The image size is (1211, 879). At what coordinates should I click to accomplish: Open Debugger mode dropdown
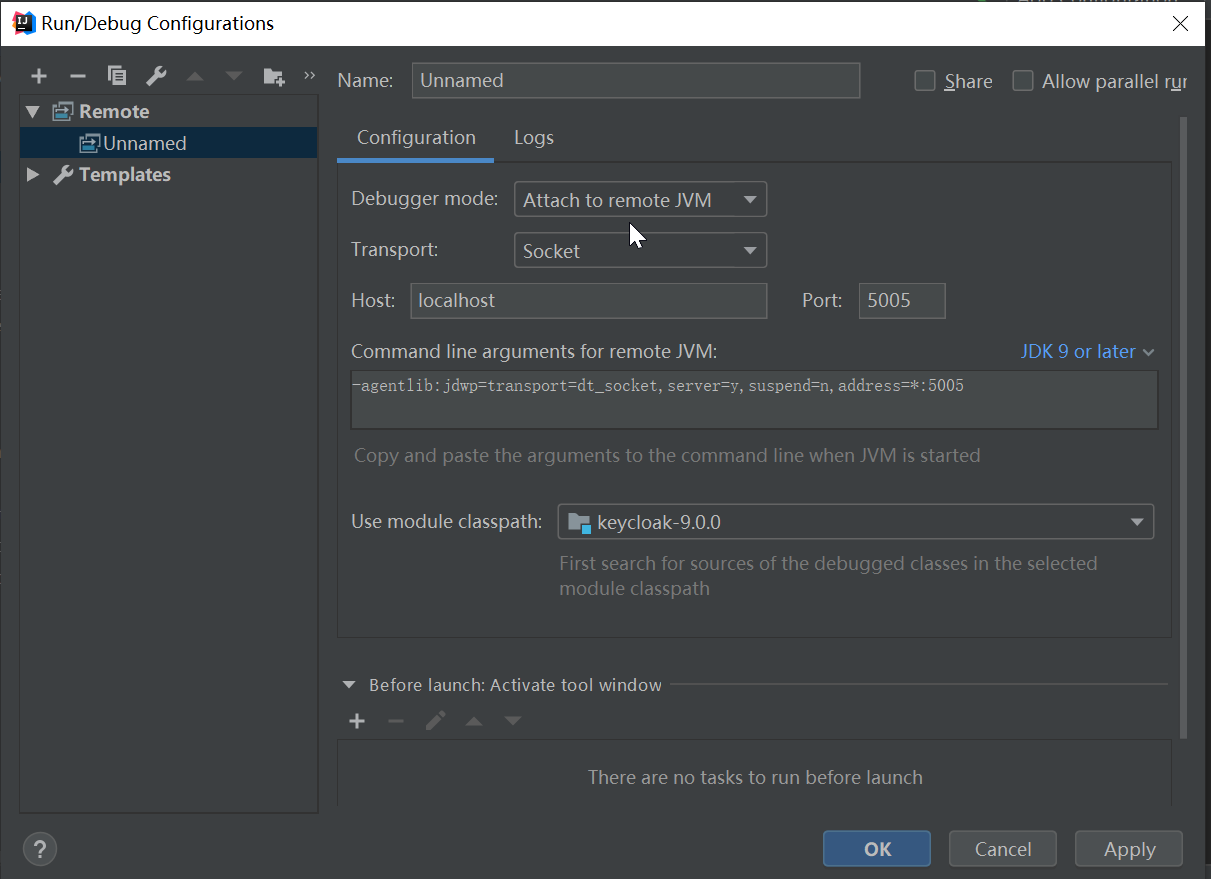(x=640, y=200)
